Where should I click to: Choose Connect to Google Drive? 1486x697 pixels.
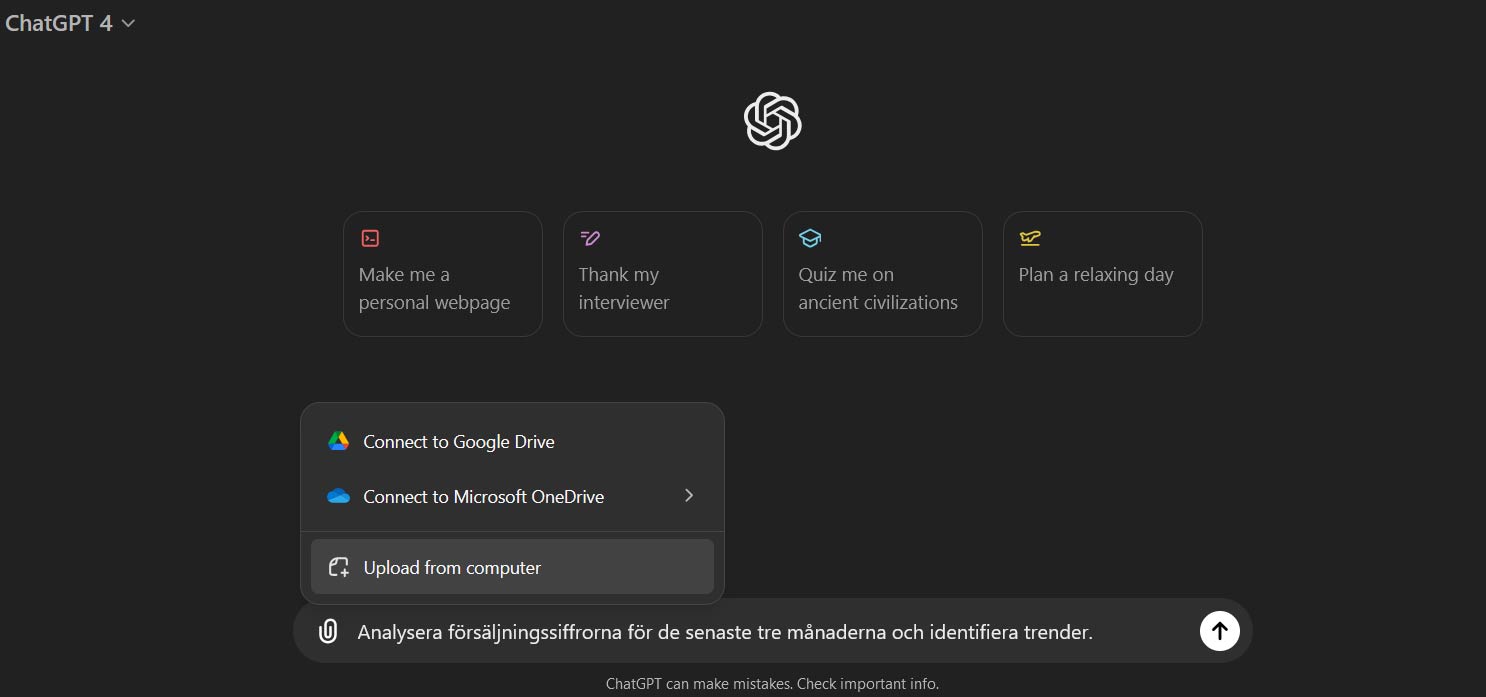512,441
